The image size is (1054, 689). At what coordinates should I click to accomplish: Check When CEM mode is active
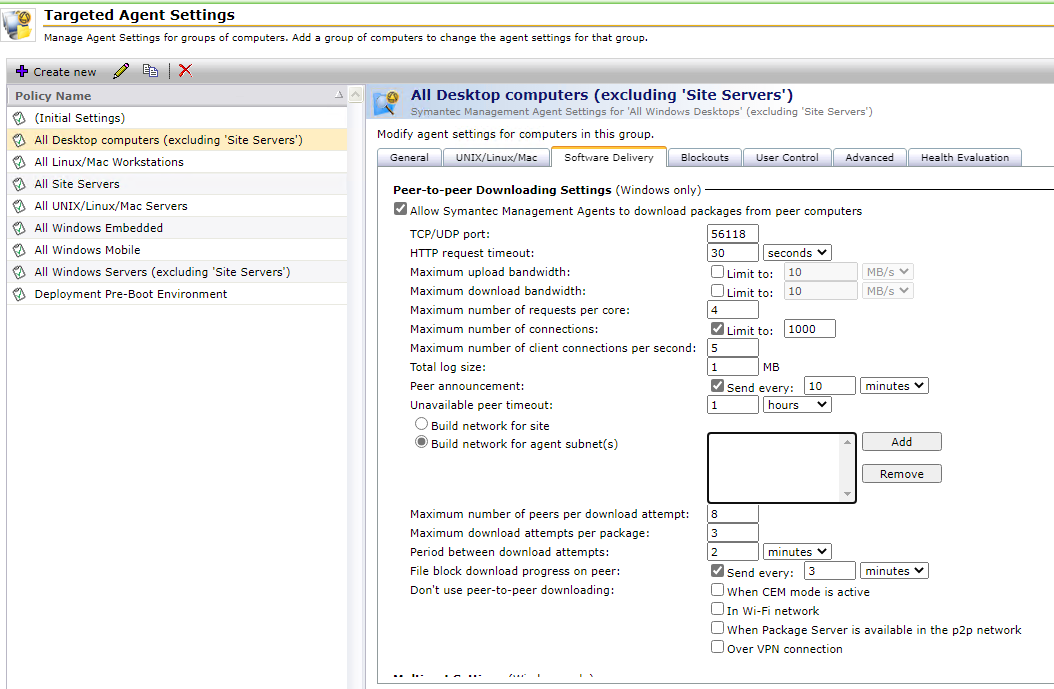[717, 590]
